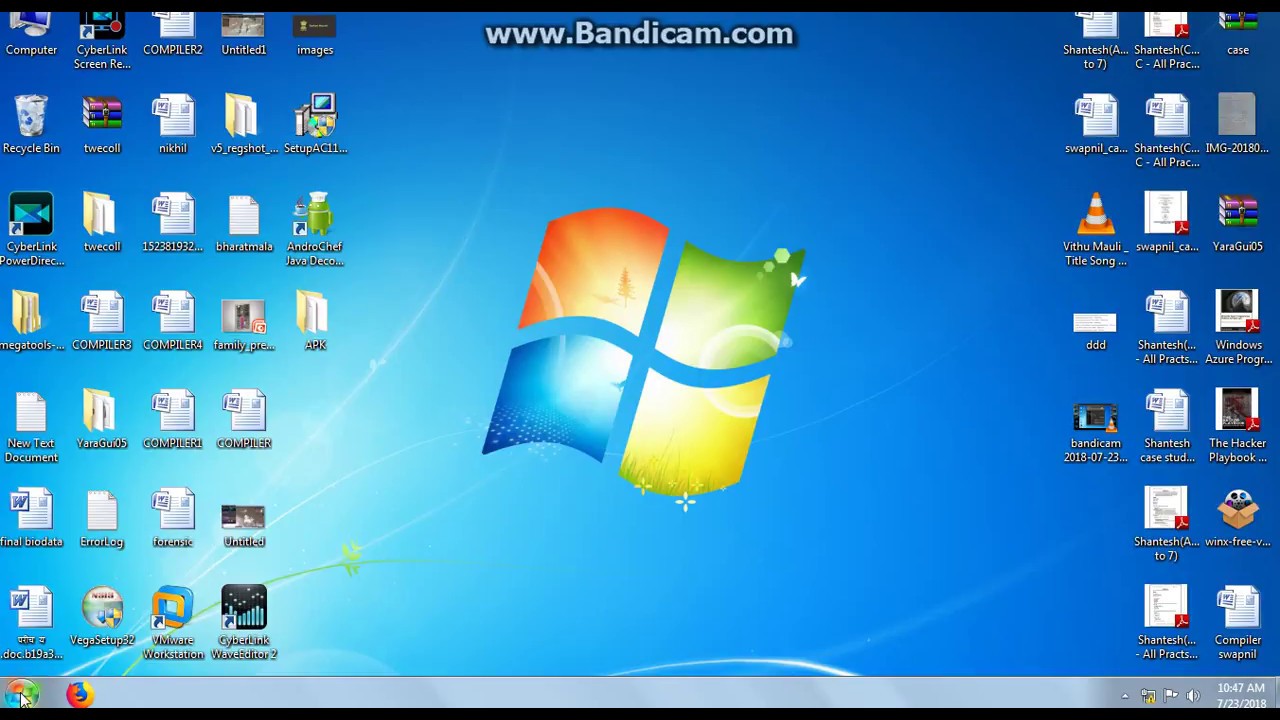
Task: Select the Recycle Bin icon
Action: pos(31,124)
